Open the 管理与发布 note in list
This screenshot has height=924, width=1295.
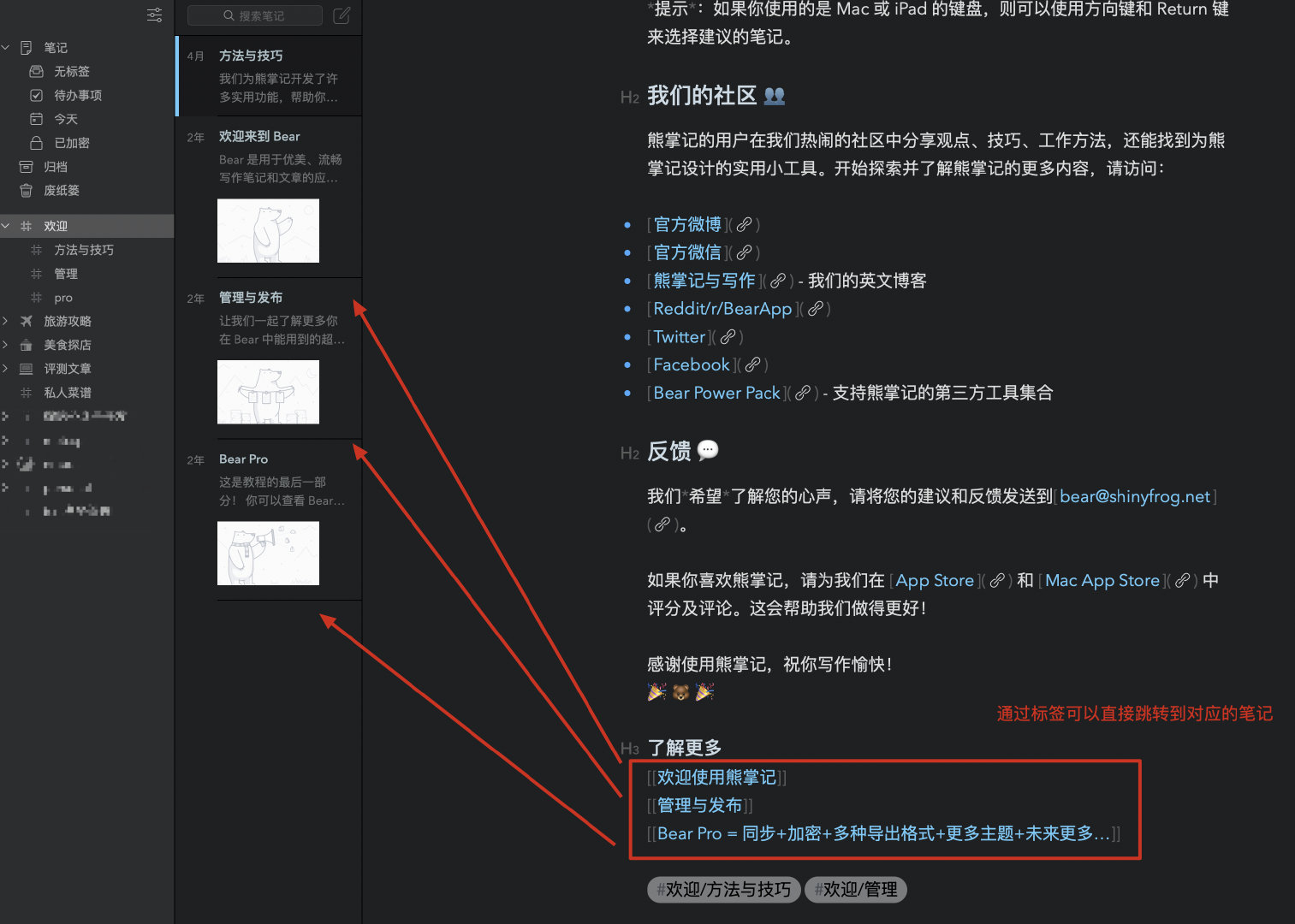point(269,358)
